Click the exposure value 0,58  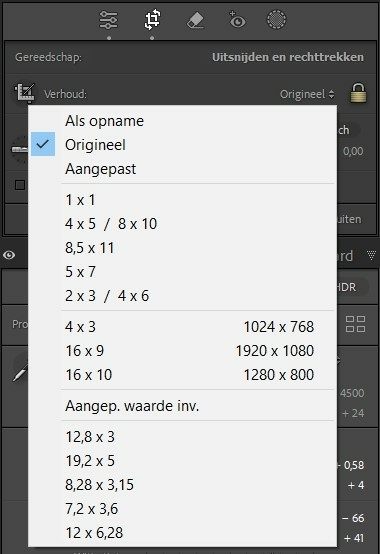pyautogui.click(x=351, y=465)
